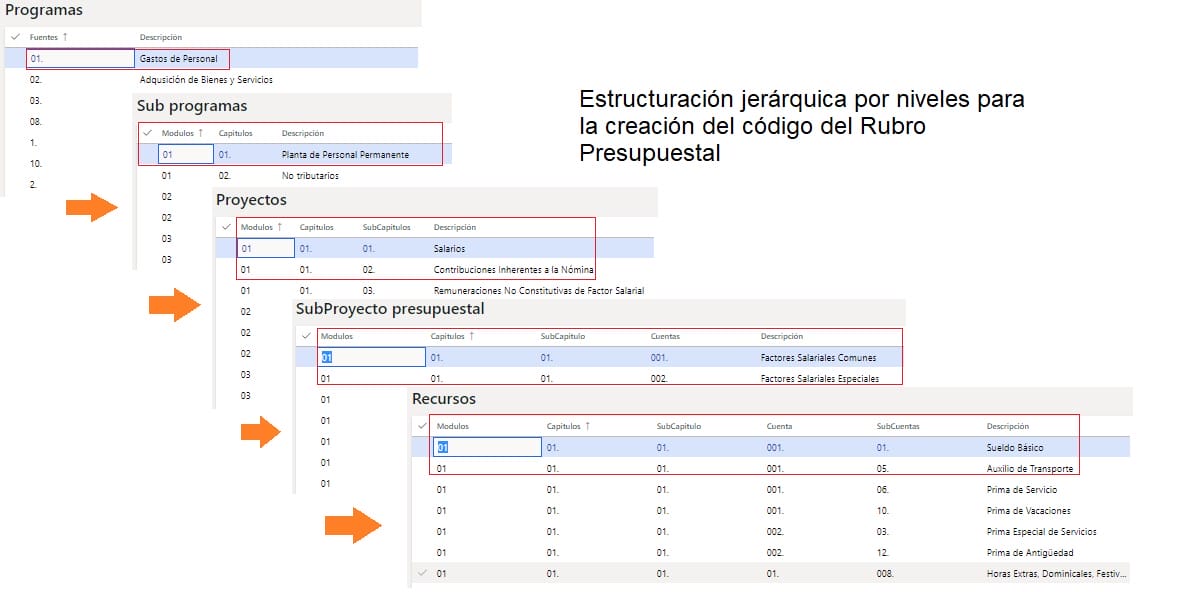This screenshot has width=1178, height=592.
Task: Toggle row checkmark for Horas Extras row
Action: 421,573
